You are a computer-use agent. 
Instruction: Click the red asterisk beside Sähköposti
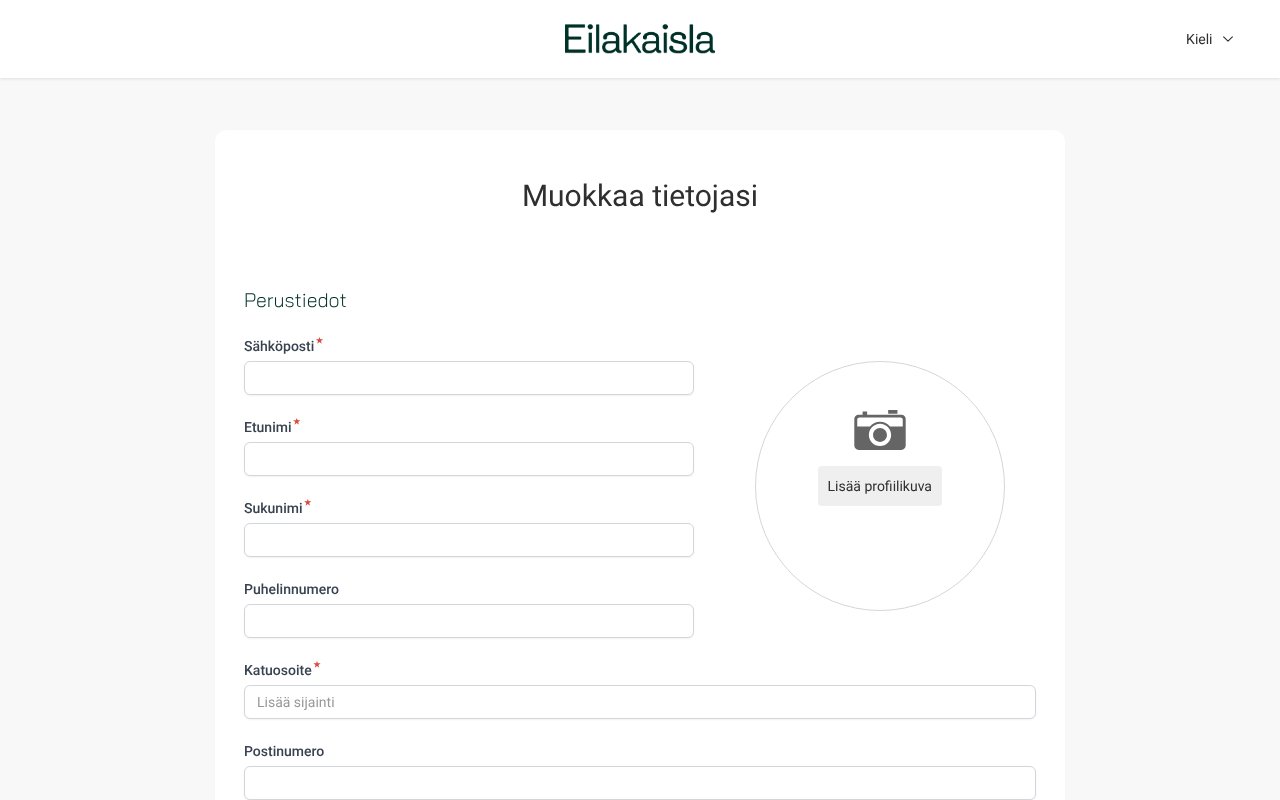pos(318,341)
